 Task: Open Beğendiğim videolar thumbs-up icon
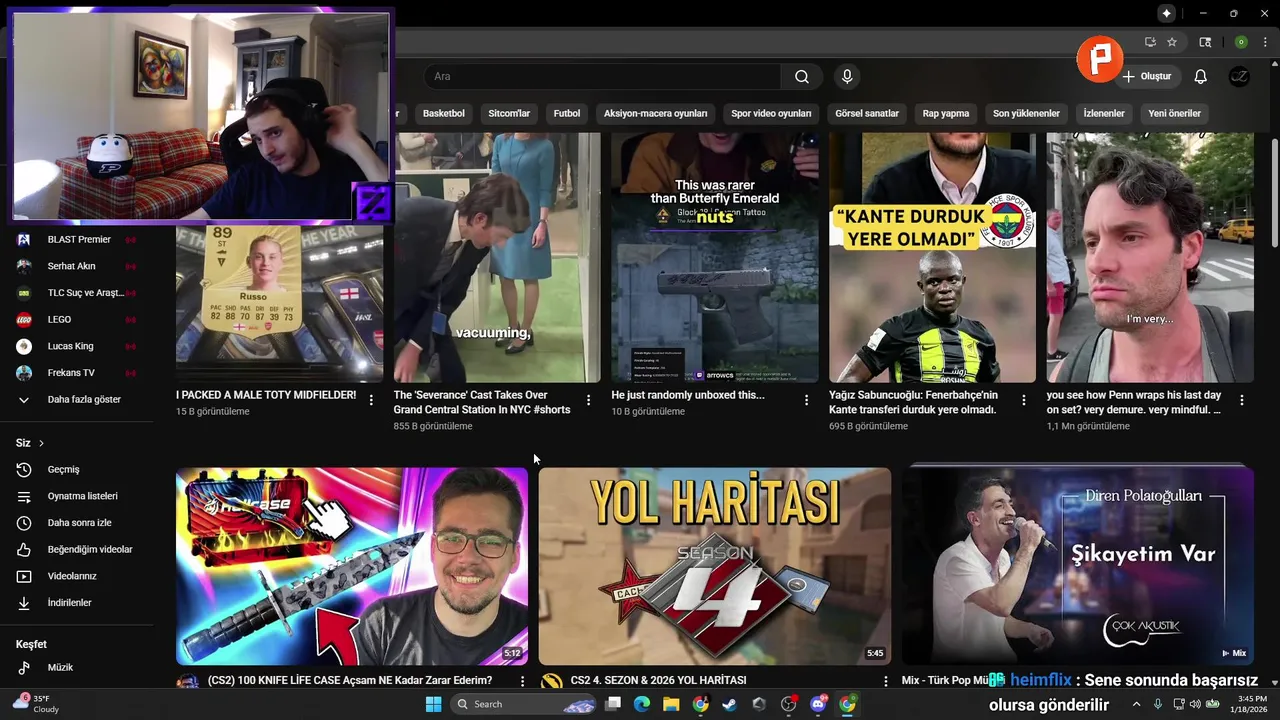[24, 549]
